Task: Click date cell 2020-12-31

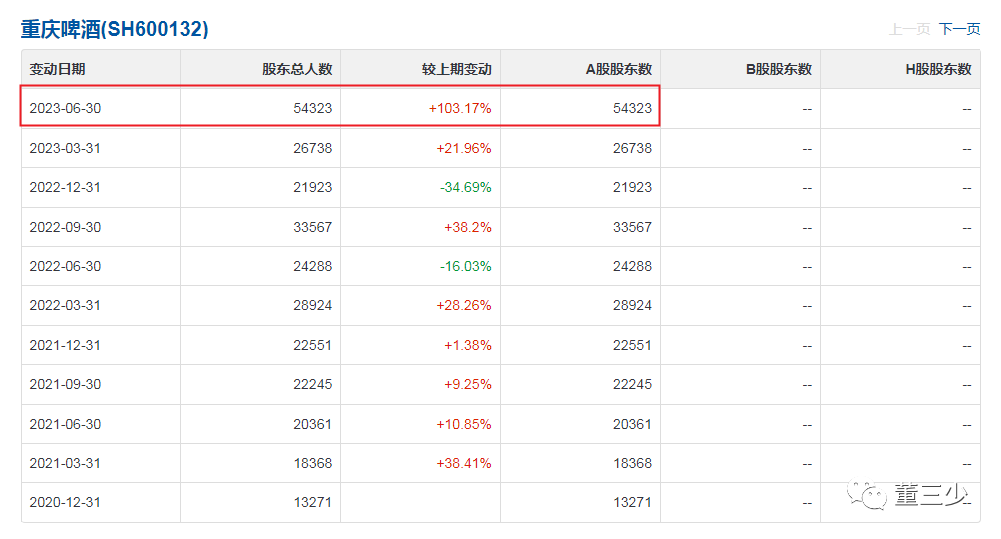Action: [x=65, y=503]
